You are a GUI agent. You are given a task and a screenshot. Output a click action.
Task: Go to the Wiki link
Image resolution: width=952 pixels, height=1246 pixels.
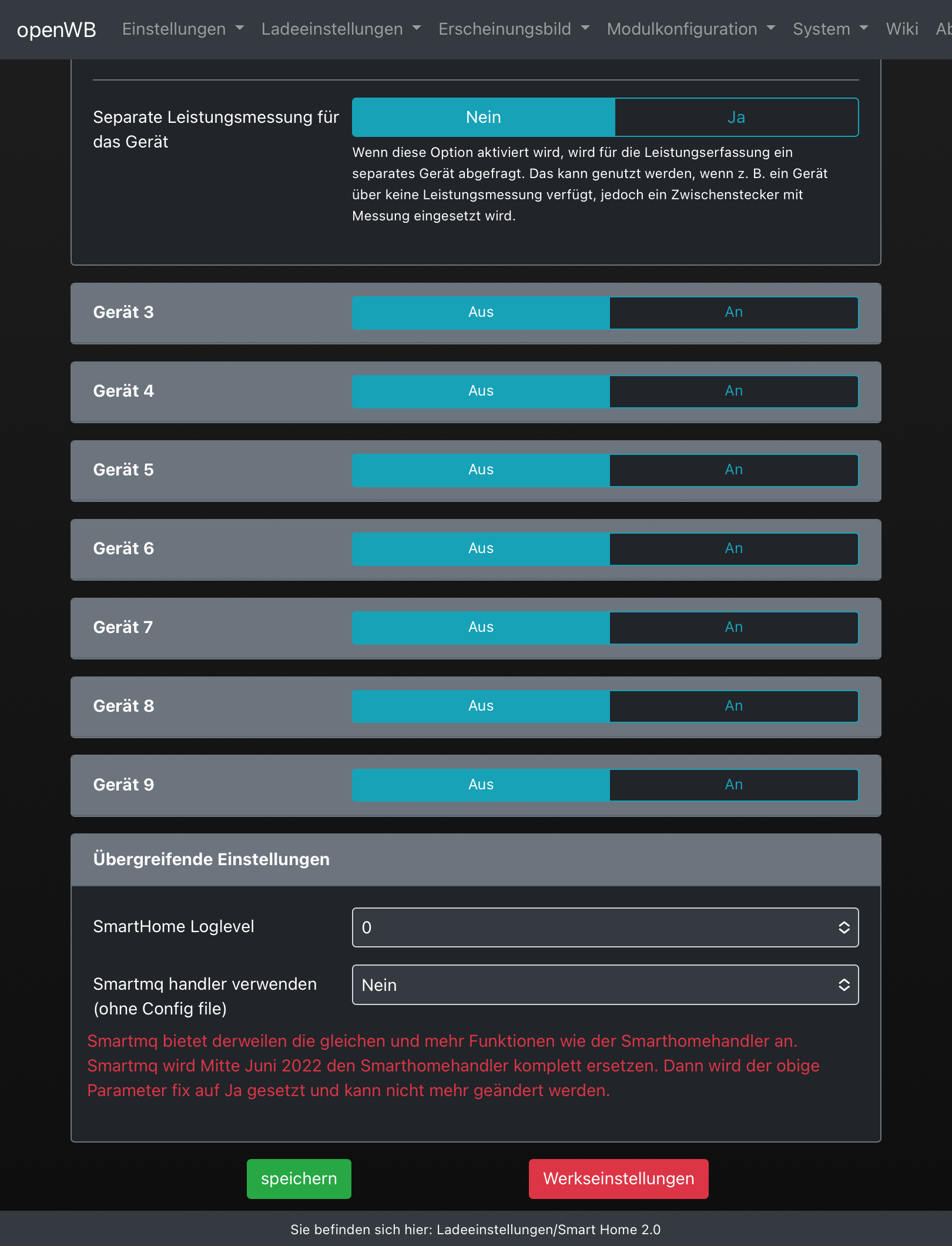click(901, 29)
